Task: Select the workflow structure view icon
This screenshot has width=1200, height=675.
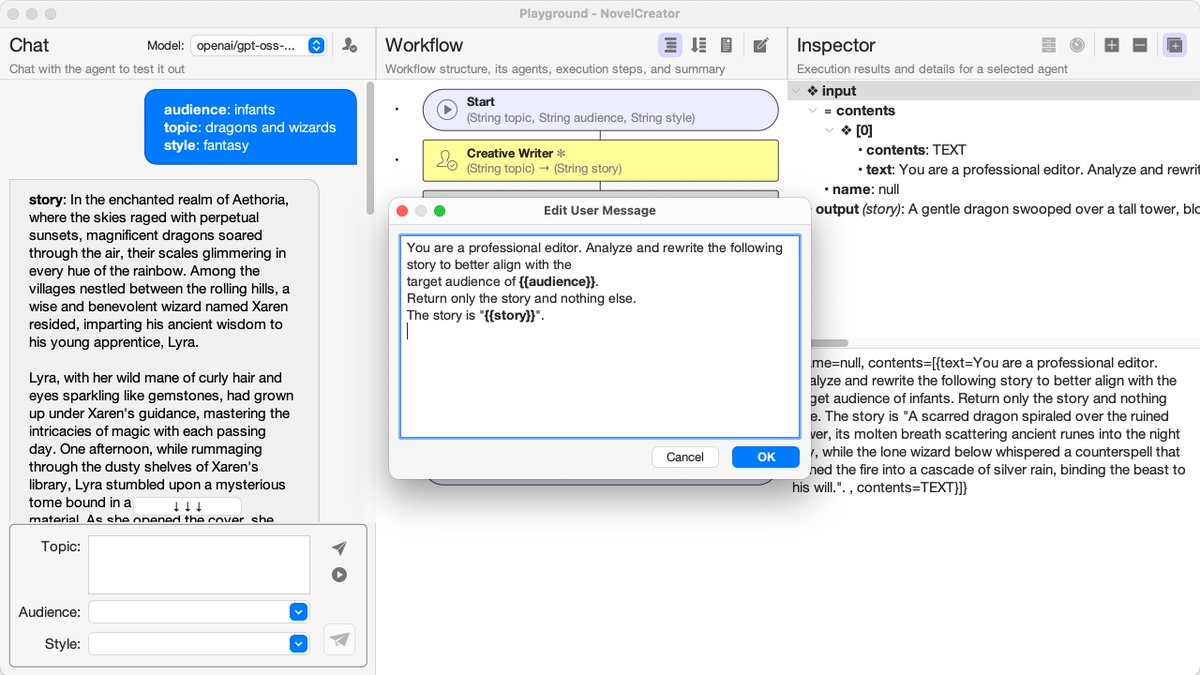Action: [x=671, y=45]
